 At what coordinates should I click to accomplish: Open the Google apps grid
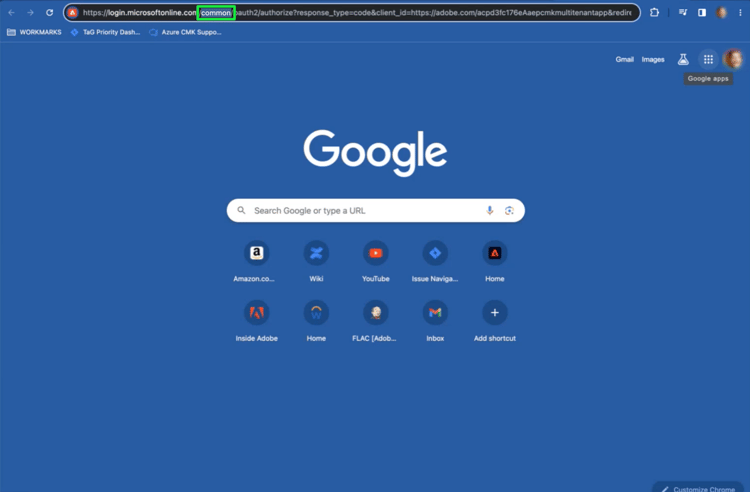(x=708, y=59)
